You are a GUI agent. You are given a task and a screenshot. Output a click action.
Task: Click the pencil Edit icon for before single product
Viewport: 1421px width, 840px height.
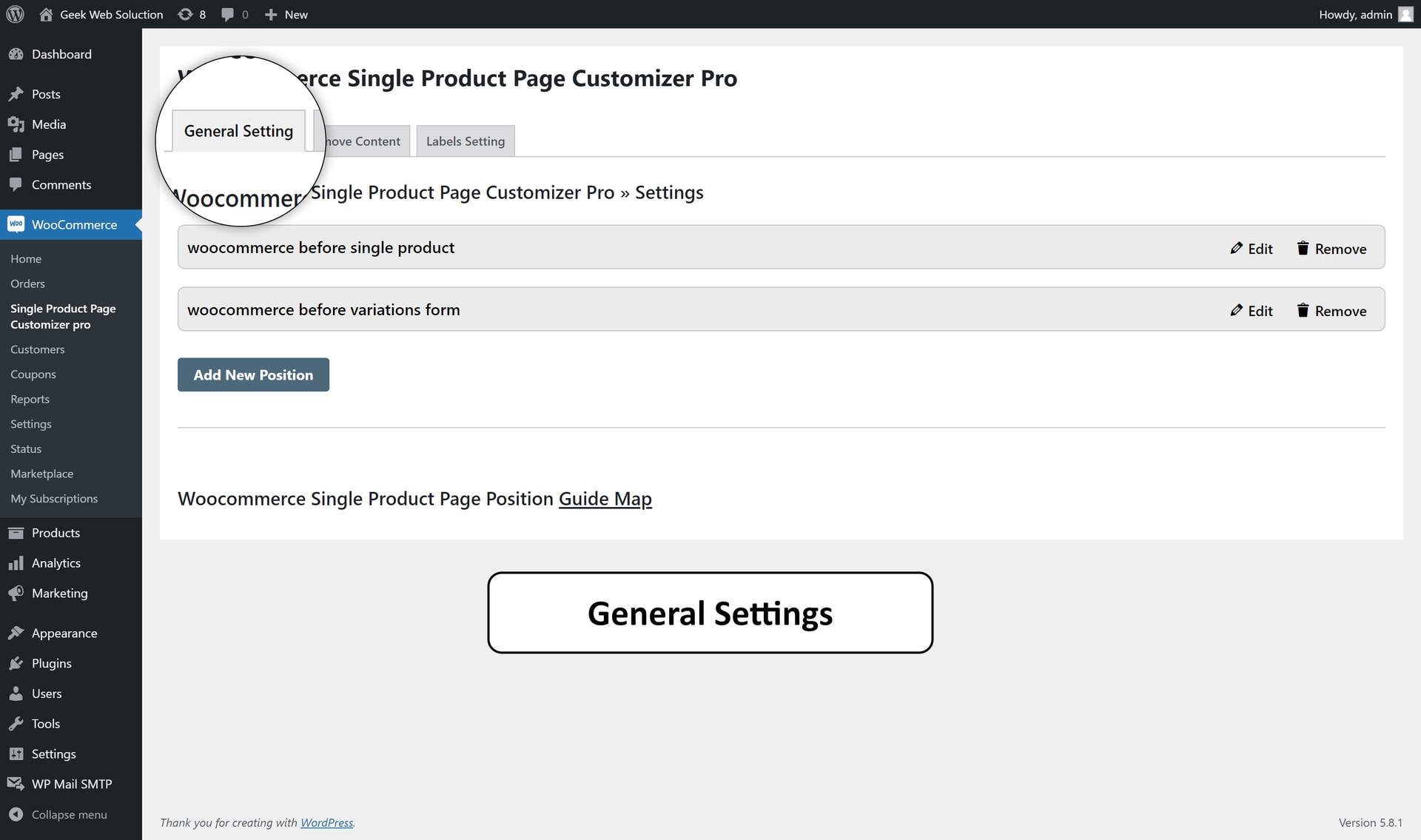[1236, 248]
